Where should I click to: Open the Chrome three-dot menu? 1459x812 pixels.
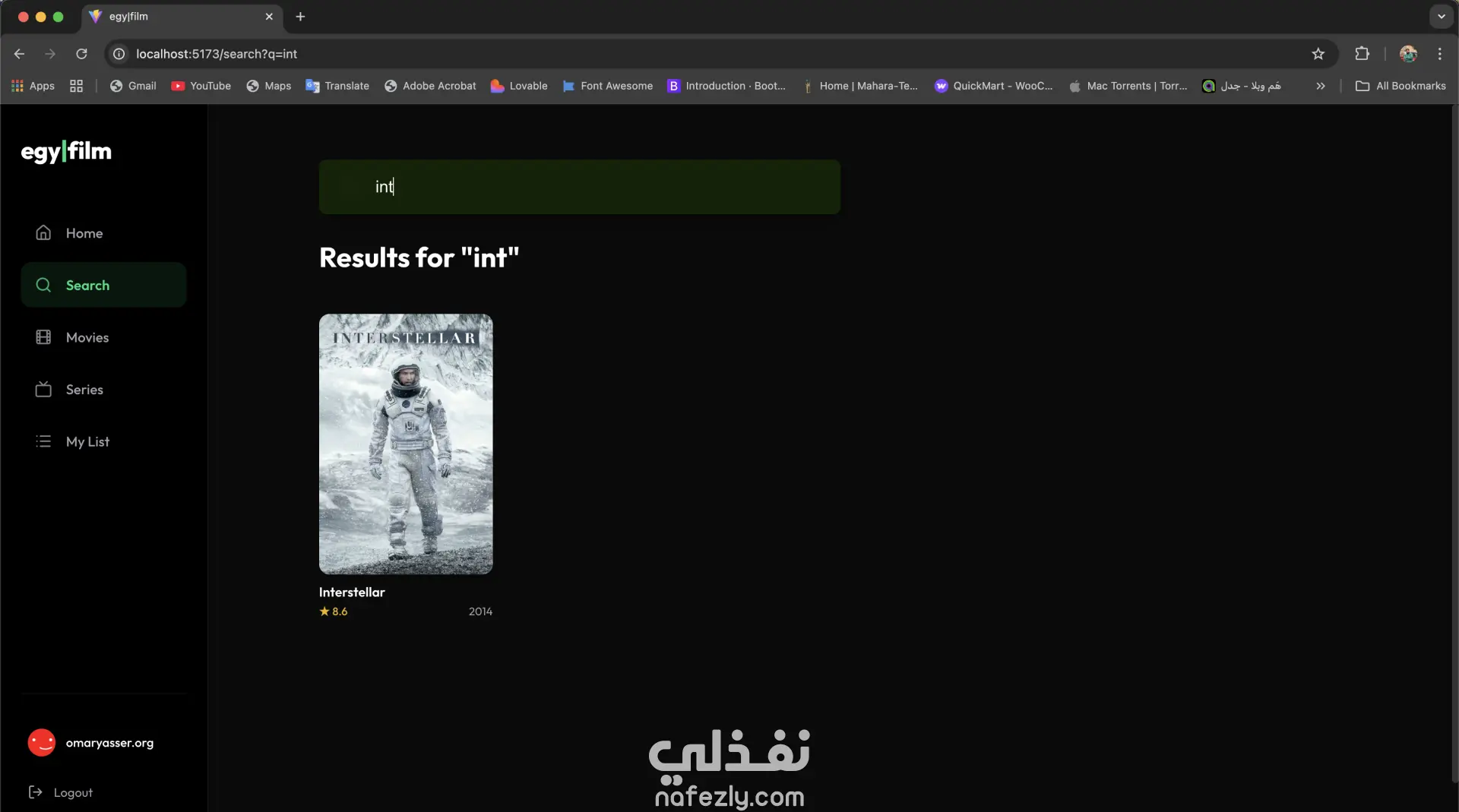1440,54
